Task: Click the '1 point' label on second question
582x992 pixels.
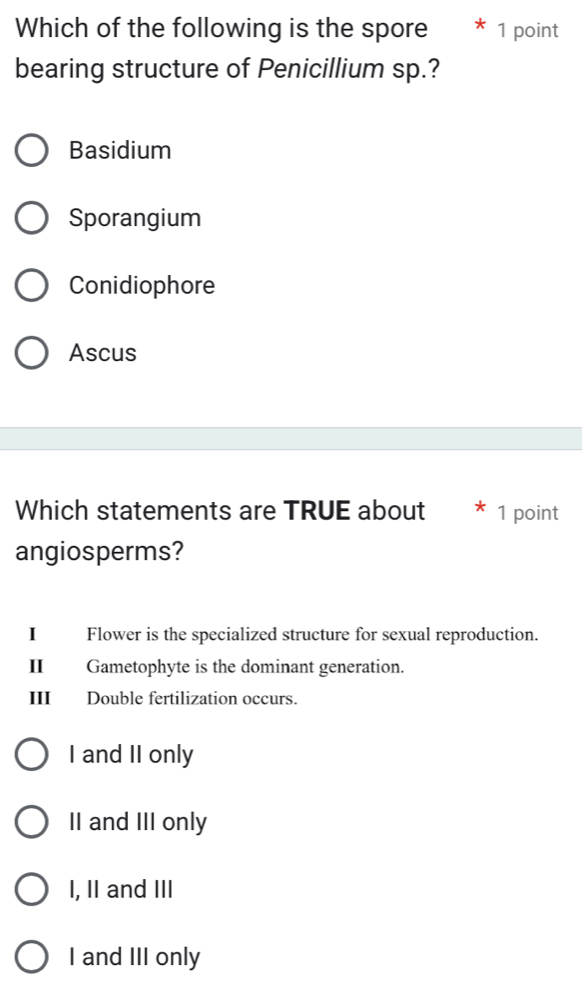Action: point(527,513)
